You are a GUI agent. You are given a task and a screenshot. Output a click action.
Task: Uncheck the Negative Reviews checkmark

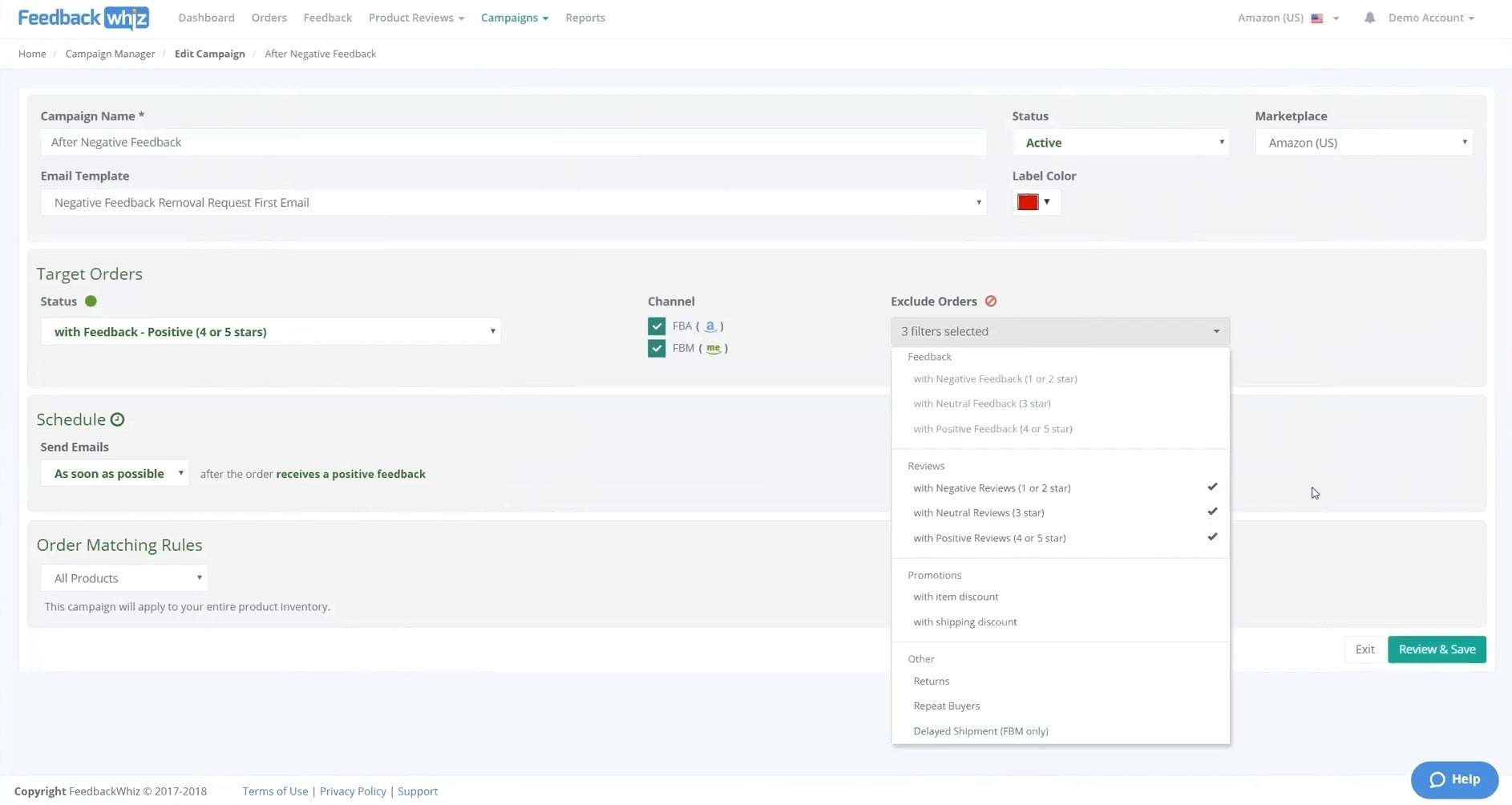pyautogui.click(x=1212, y=487)
